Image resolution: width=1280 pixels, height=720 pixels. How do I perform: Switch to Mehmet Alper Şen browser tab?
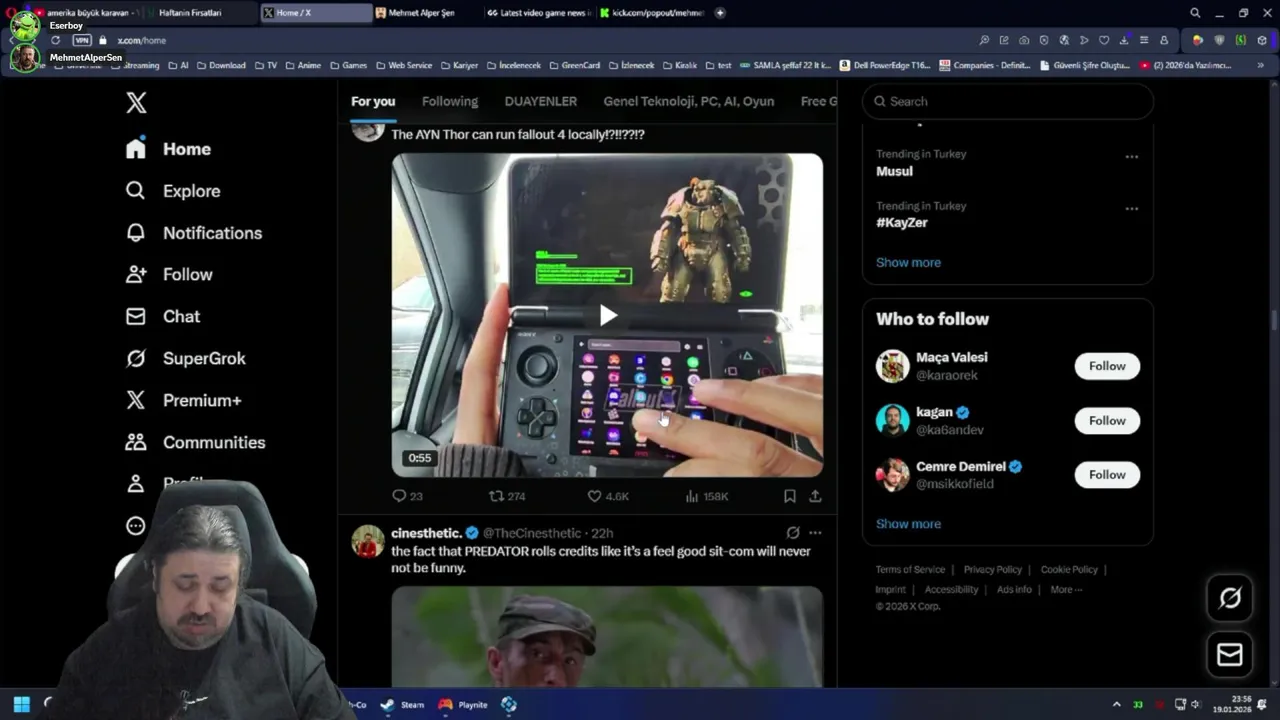422,13
